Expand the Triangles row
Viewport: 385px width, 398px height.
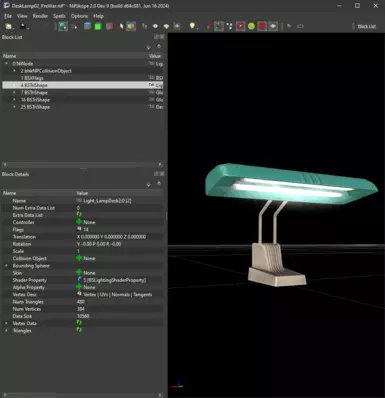coord(6,331)
